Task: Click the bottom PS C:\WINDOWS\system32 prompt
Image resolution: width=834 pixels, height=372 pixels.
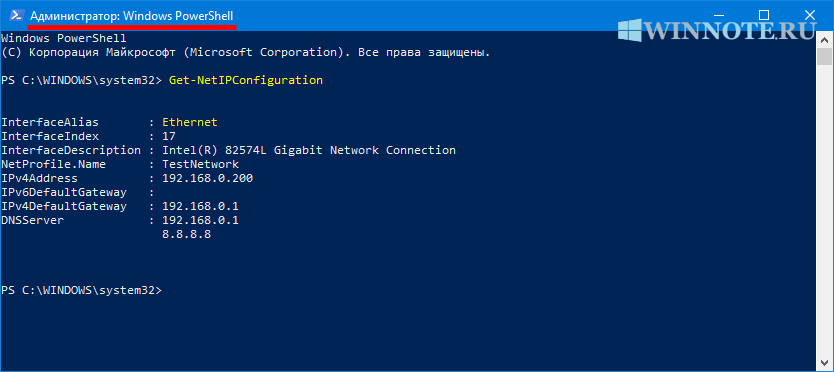Action: (x=81, y=291)
